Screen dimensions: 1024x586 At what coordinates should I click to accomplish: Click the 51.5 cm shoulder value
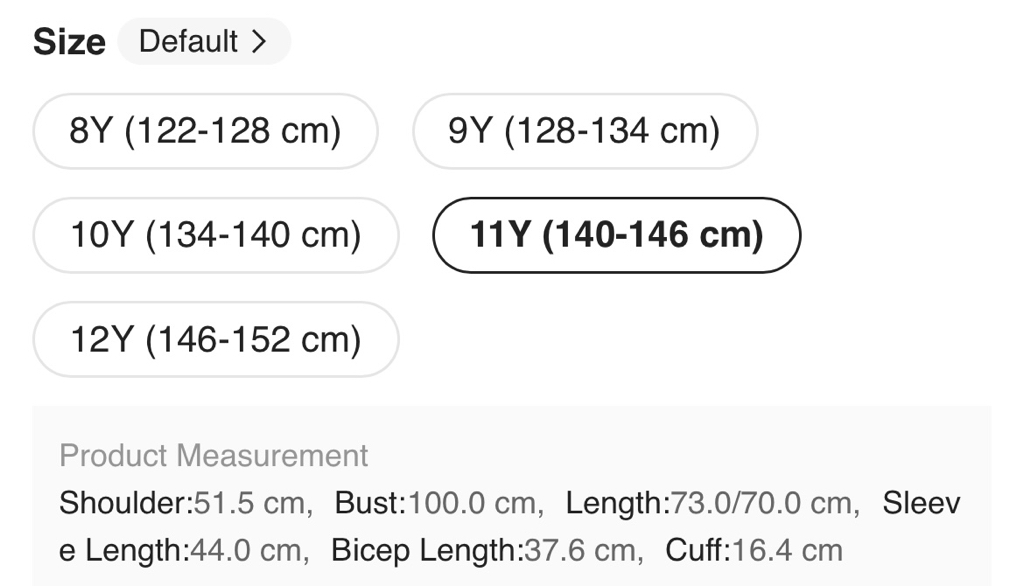click(x=249, y=503)
